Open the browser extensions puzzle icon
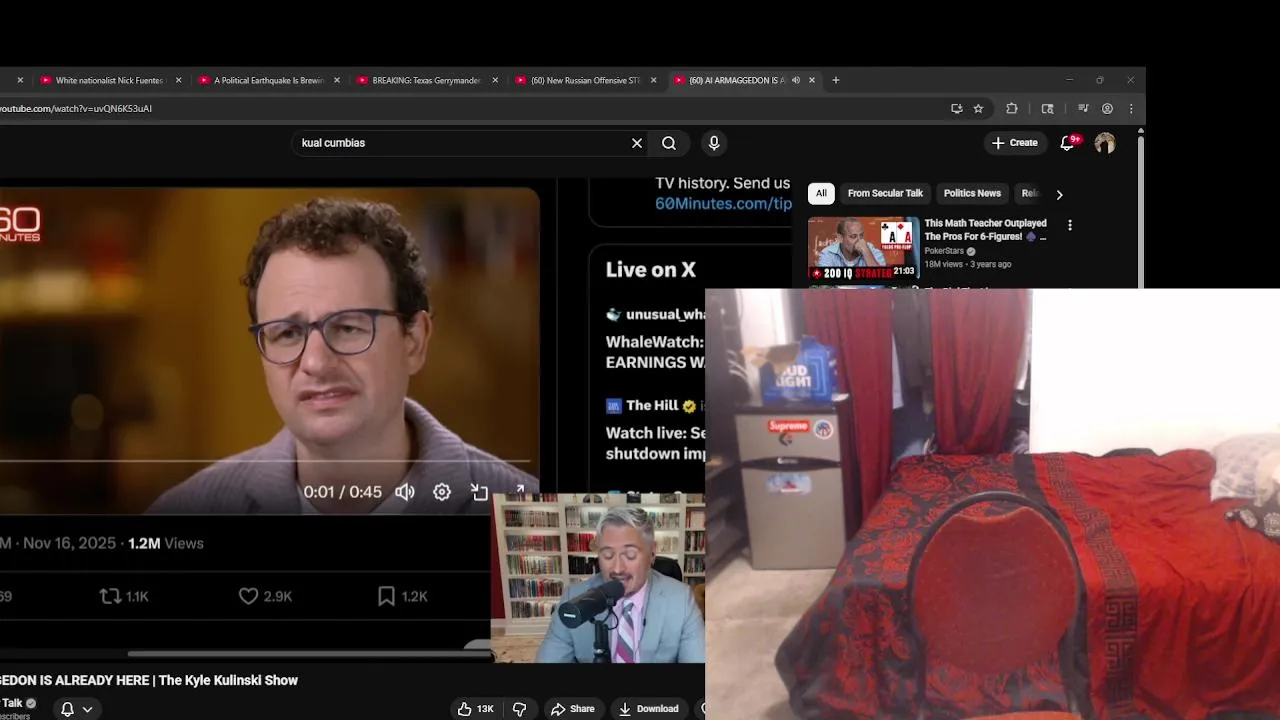Screen dimensions: 1280x720 1012,108
